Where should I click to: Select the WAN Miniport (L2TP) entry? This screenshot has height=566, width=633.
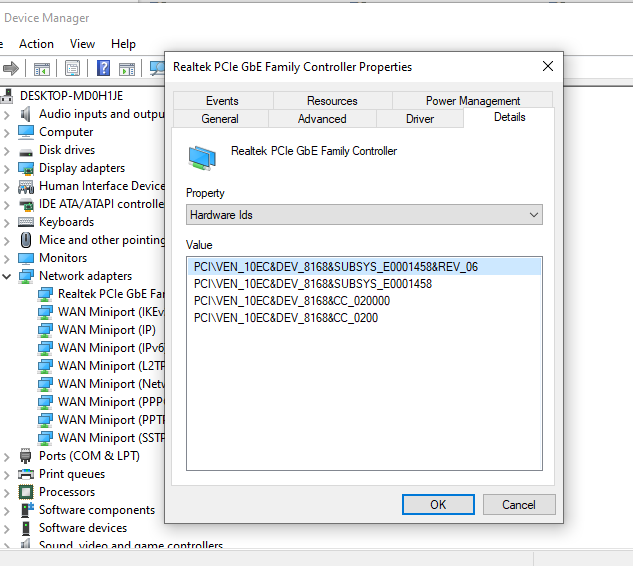pyautogui.click(x=111, y=366)
